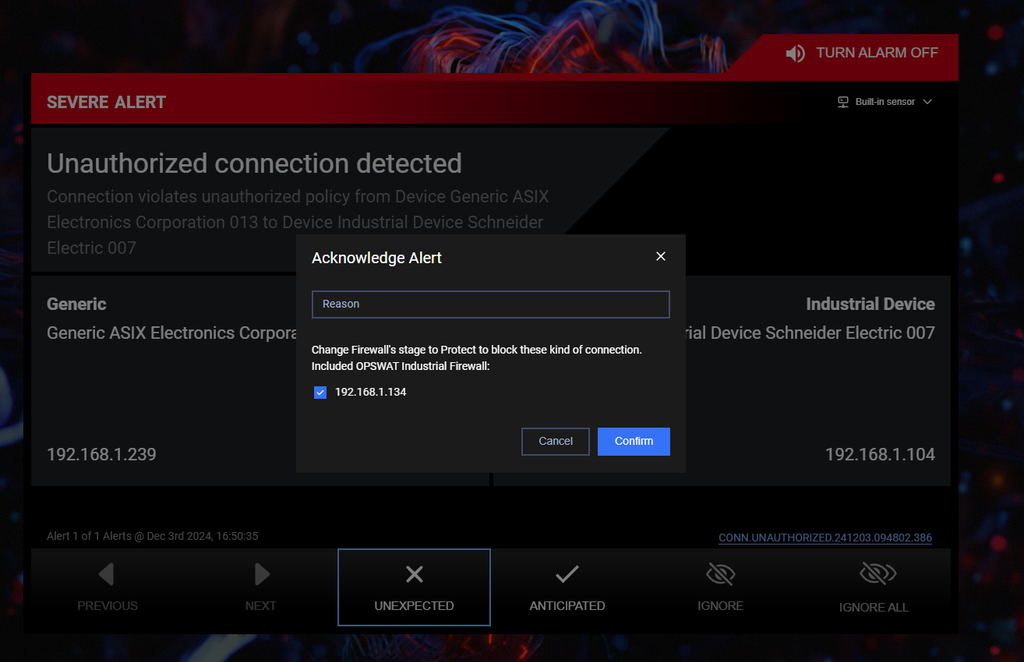Mark the alert as Unexpected
The width and height of the screenshot is (1024, 662).
click(x=414, y=587)
